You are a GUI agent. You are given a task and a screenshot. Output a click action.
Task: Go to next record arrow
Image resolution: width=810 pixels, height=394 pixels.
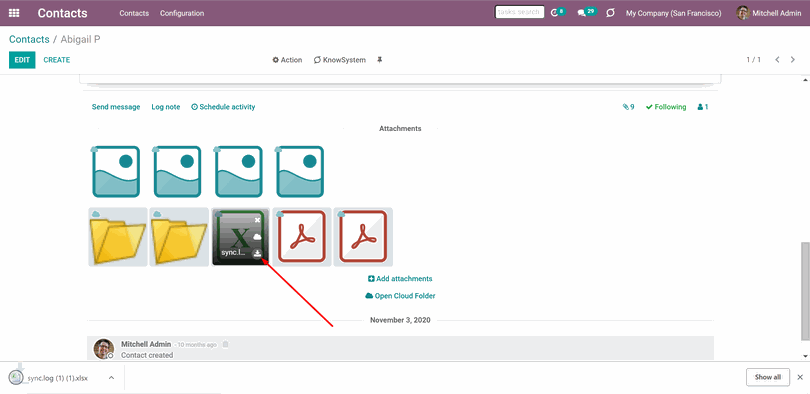[792, 60]
